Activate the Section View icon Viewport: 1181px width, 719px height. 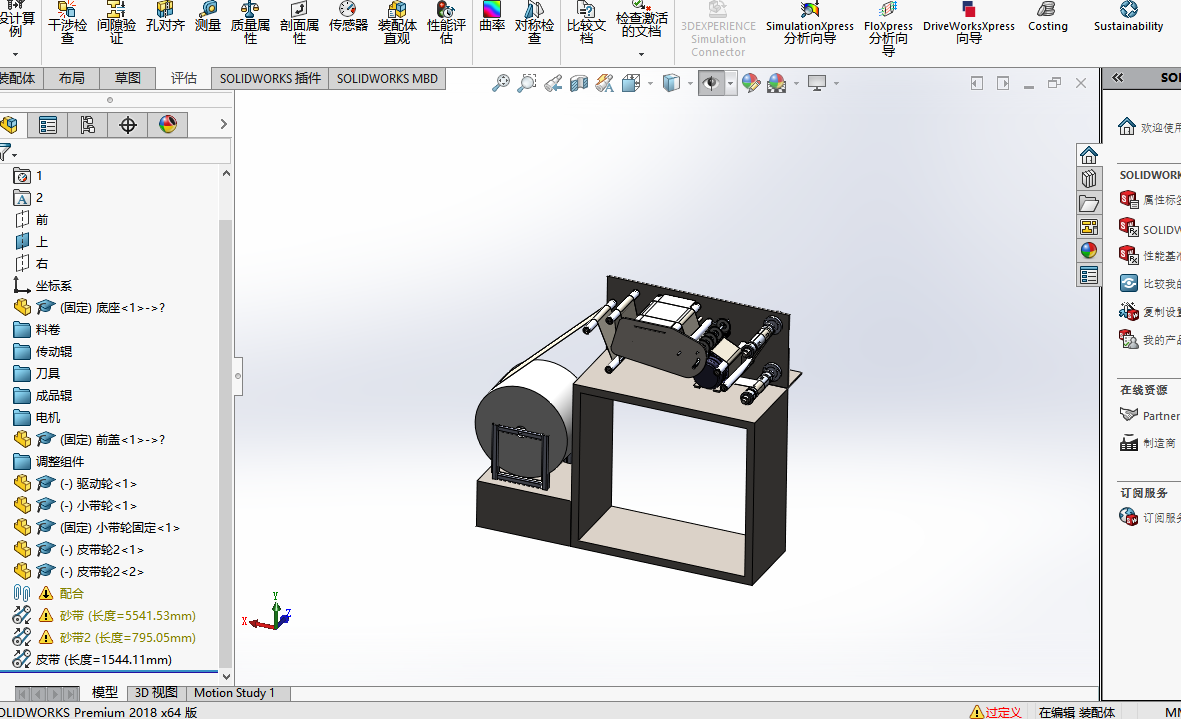click(578, 83)
